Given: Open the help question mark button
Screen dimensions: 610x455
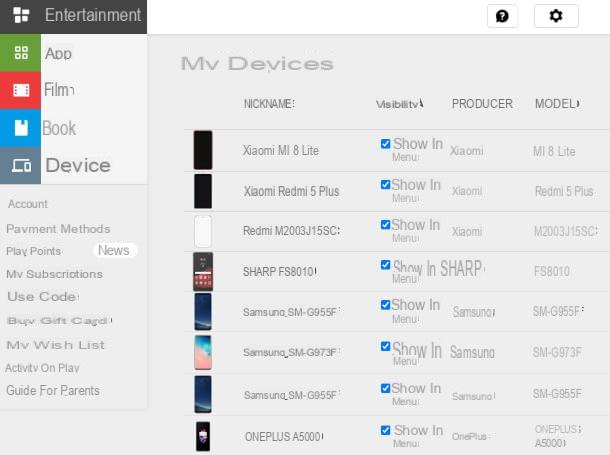Looking at the screenshot, I should click(x=502, y=16).
